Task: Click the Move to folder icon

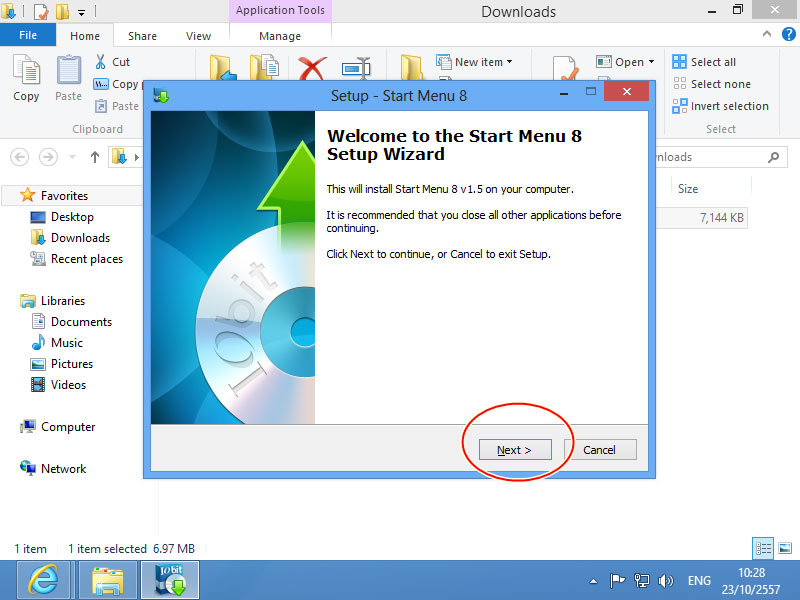Action: coord(222,68)
